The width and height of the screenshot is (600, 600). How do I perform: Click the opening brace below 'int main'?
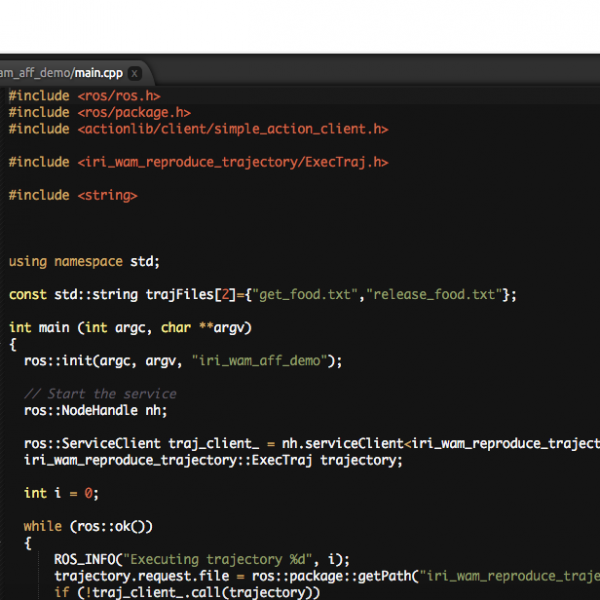pos(13,344)
